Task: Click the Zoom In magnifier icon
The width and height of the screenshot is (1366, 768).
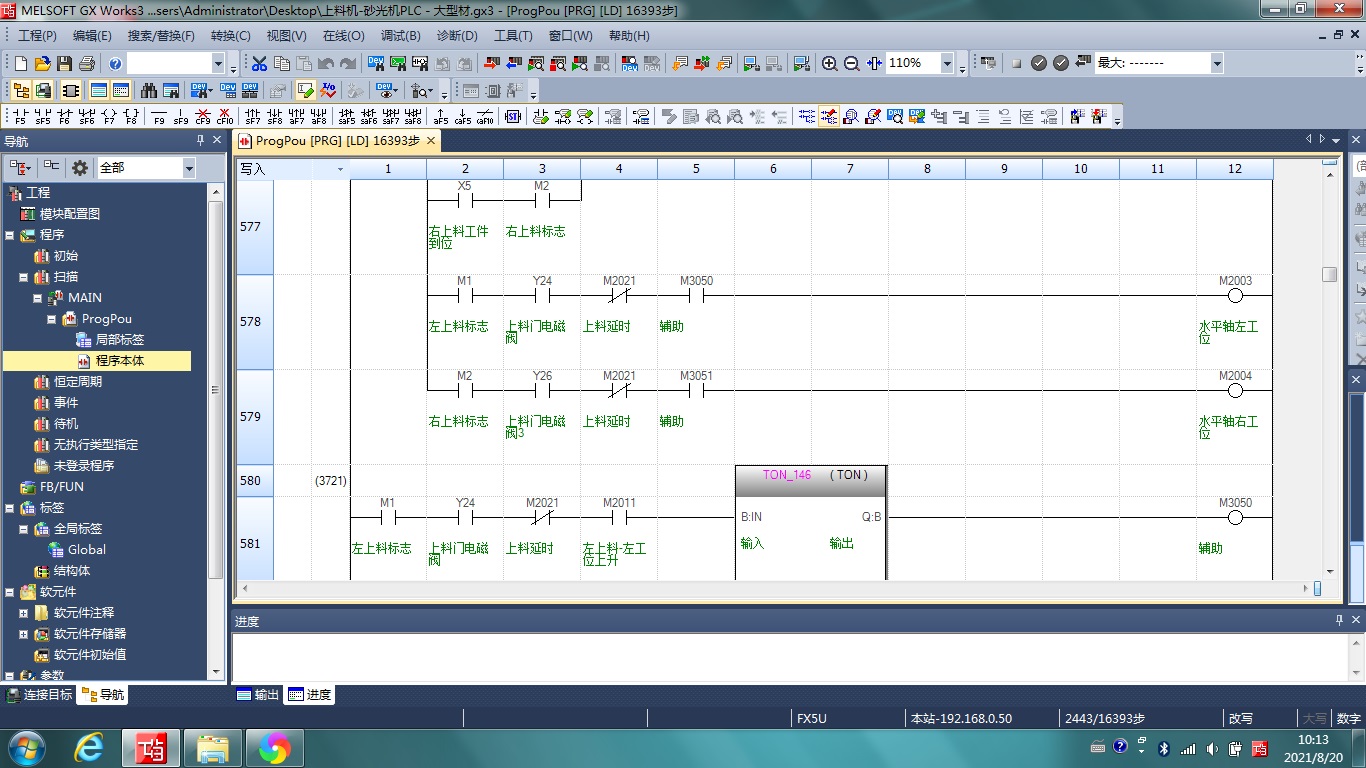Action: 829,63
